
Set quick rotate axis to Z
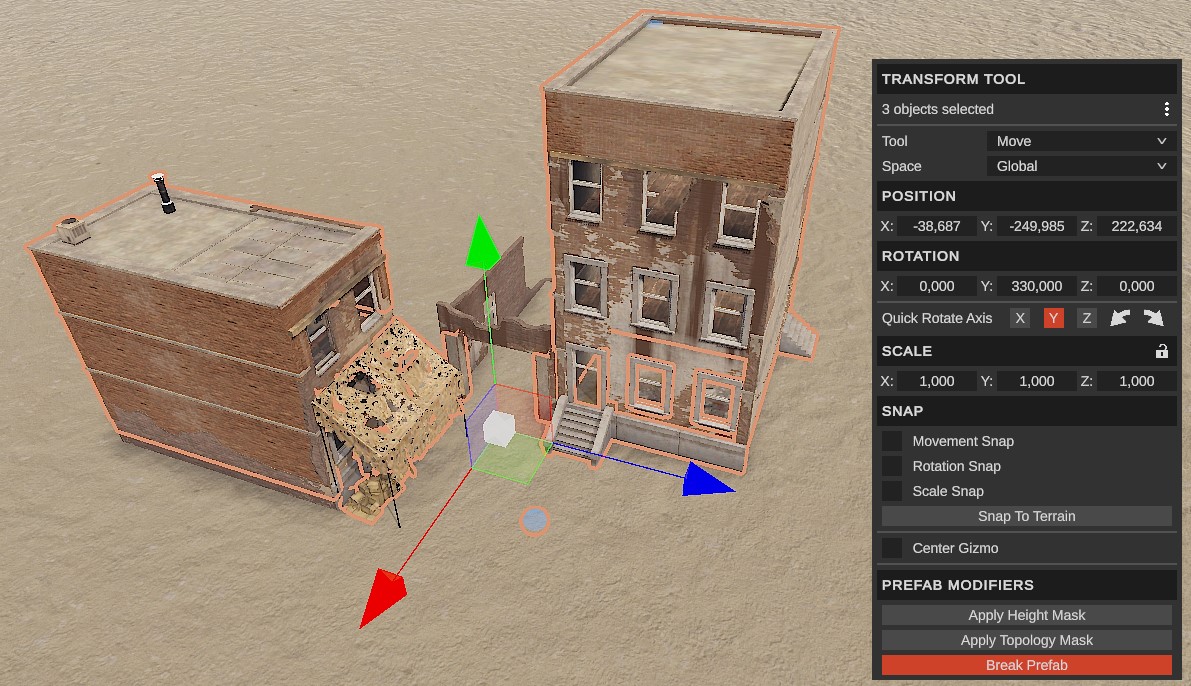coord(1086,318)
